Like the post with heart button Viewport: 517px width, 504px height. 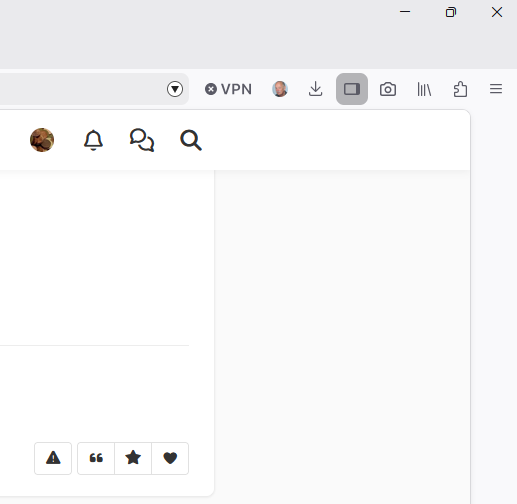coord(170,458)
